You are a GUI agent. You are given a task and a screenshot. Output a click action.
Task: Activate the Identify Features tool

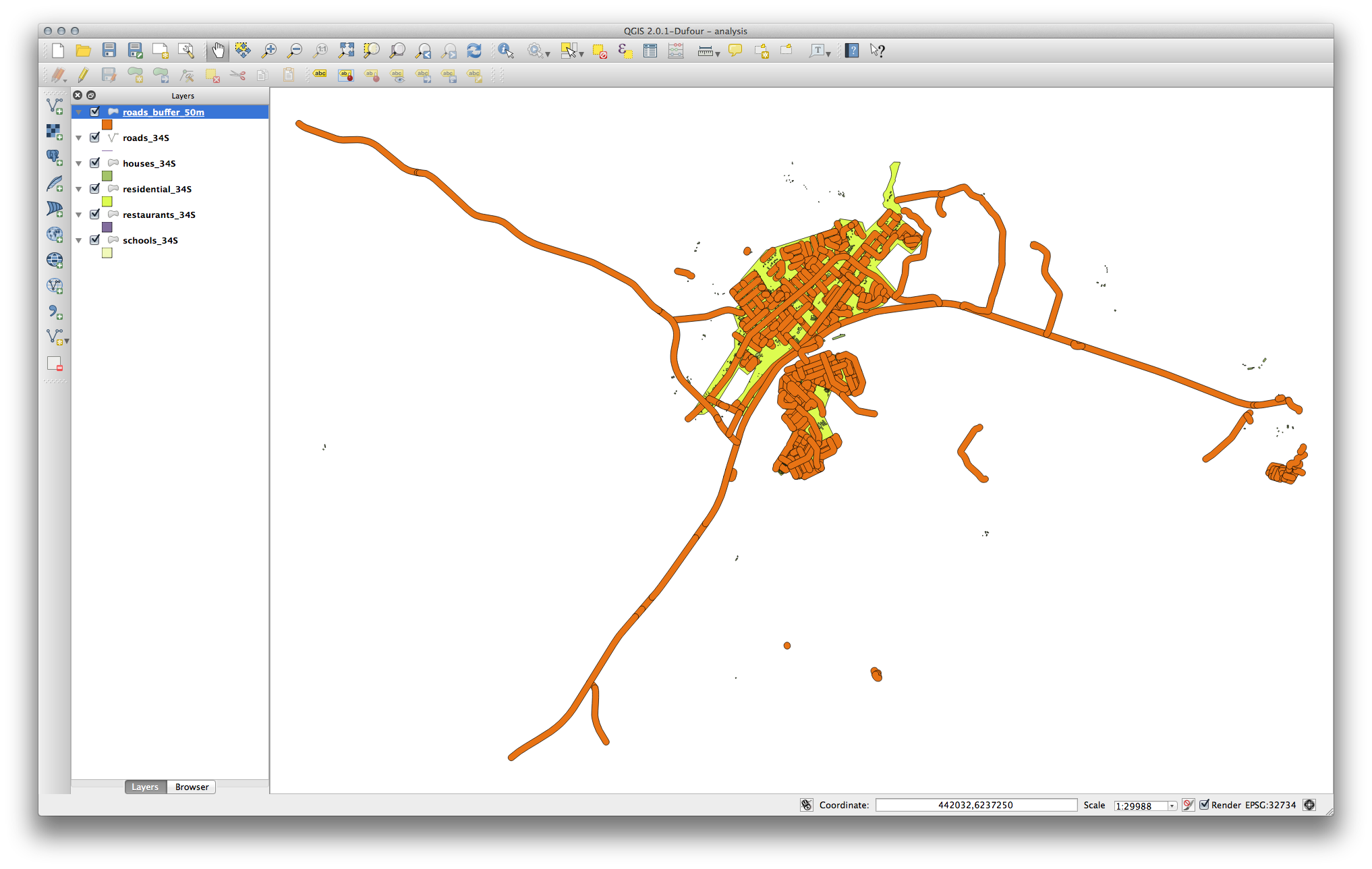(x=505, y=51)
